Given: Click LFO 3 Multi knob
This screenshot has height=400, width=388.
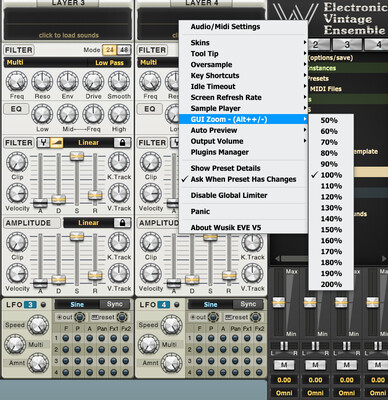Looking at the screenshot, I should coord(15,344).
